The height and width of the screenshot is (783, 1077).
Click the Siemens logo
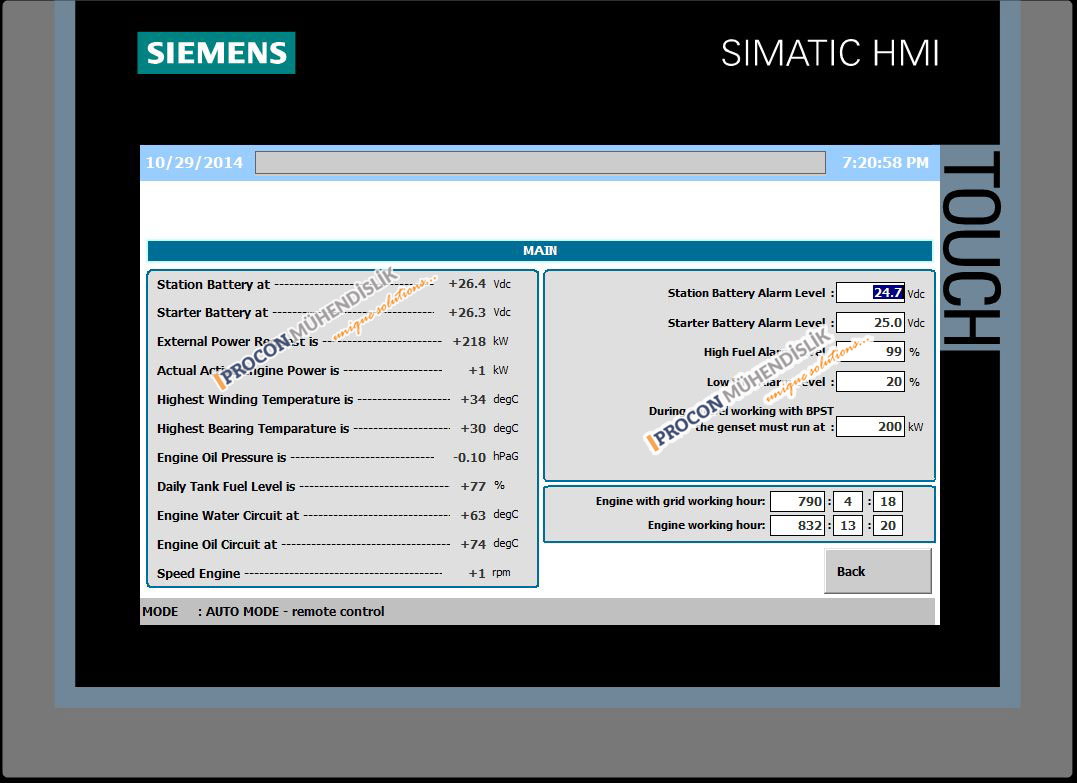click(216, 53)
